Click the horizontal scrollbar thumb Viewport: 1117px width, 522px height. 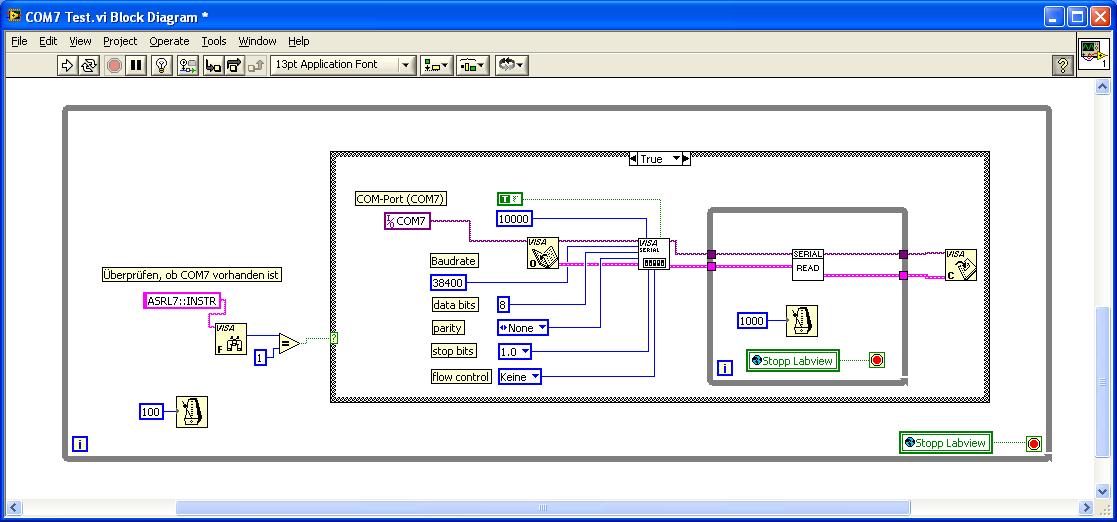[x=543, y=508]
